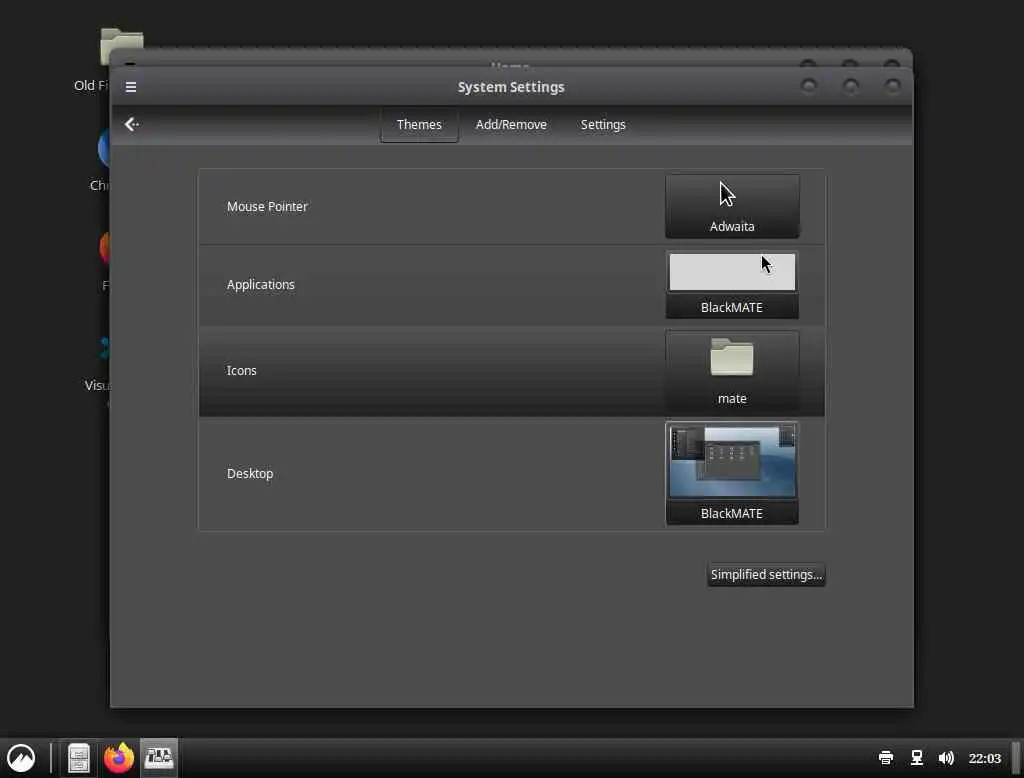This screenshot has width=1024, height=778.
Task: Open the volume control tray icon
Action: [946, 758]
